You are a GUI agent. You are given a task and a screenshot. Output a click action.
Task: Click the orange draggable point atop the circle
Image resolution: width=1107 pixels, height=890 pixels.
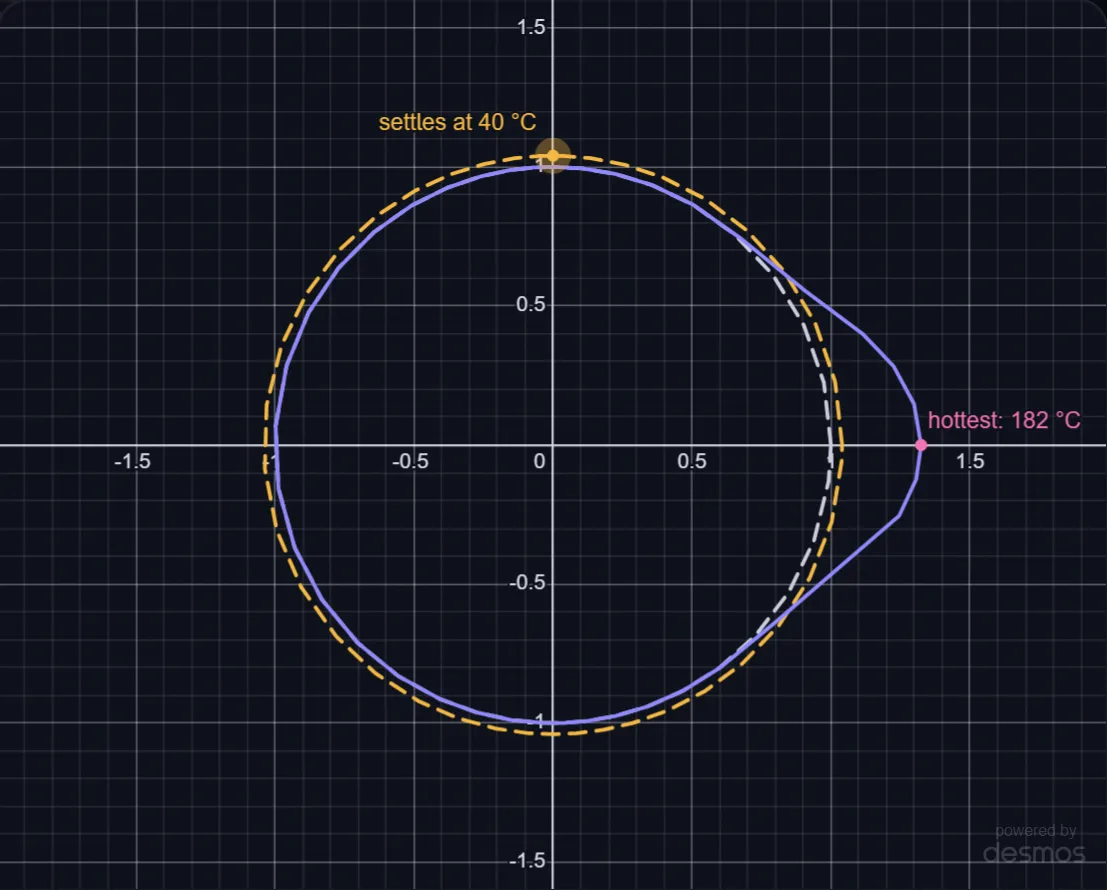click(x=553, y=155)
